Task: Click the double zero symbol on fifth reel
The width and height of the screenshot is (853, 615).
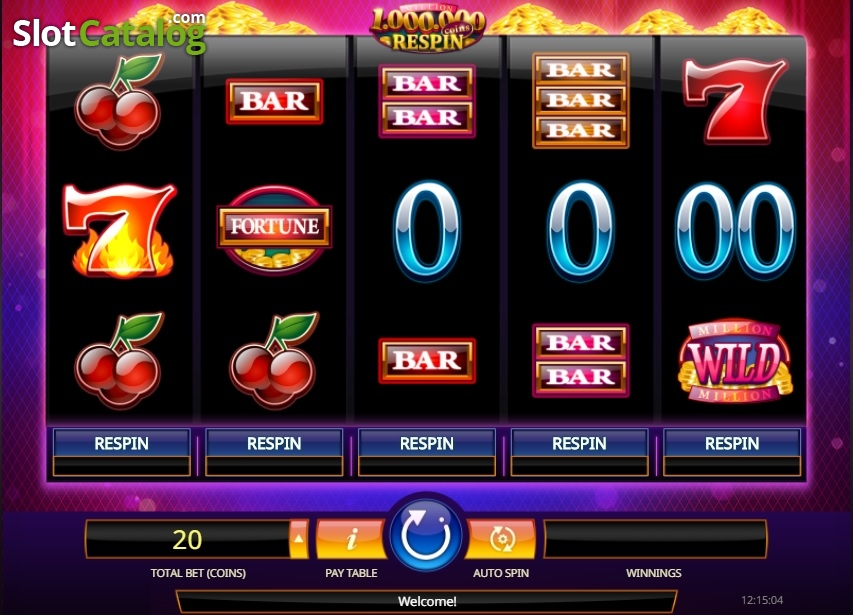Action: pyautogui.click(x=734, y=231)
